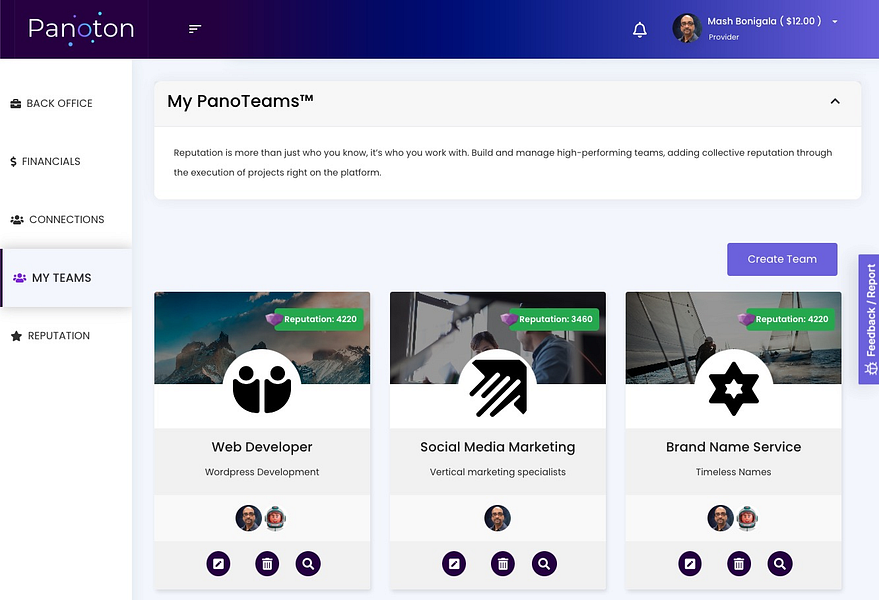Click the Create Team button
The image size is (879, 600).
coord(782,259)
